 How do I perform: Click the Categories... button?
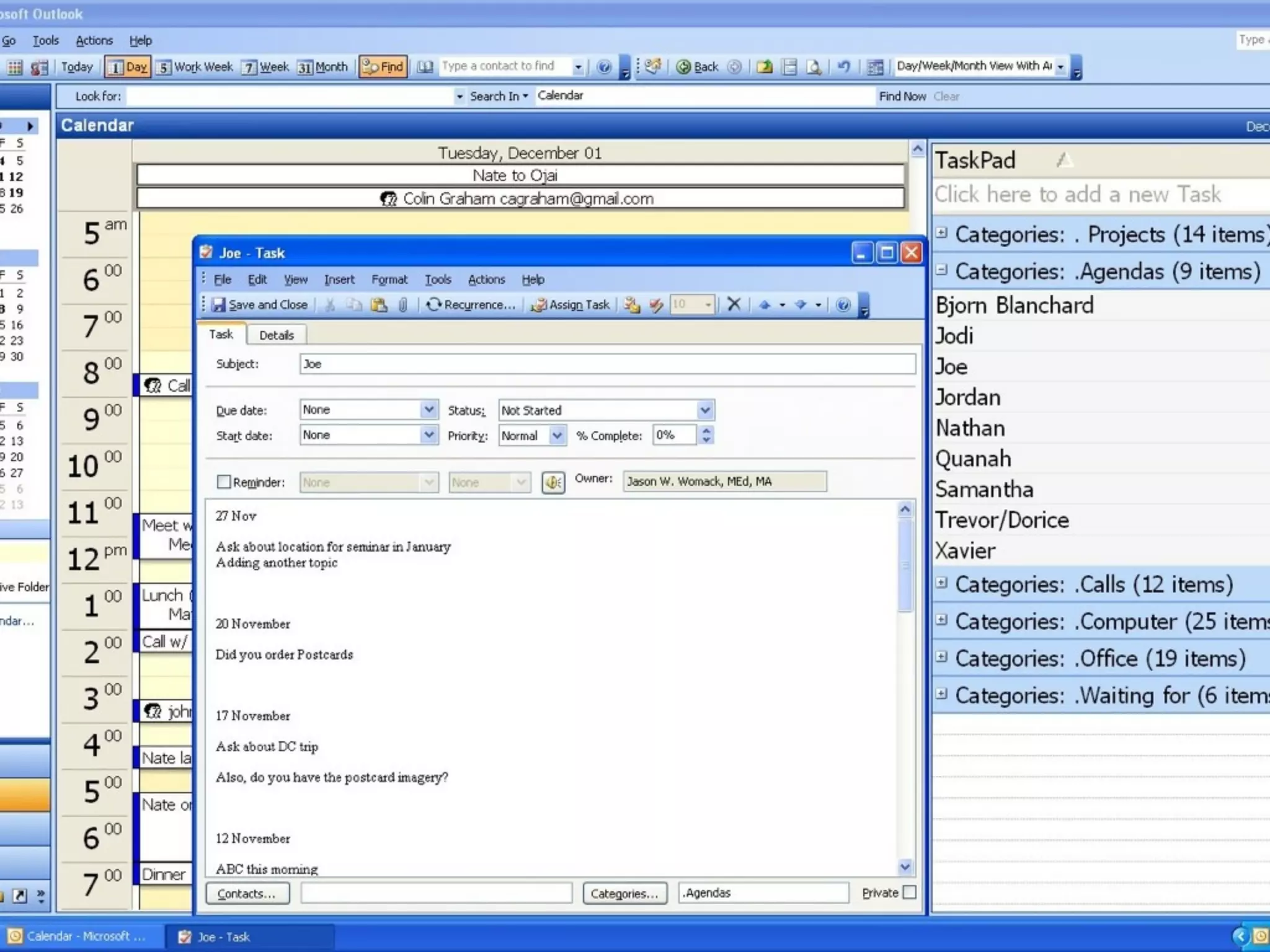[x=624, y=893]
